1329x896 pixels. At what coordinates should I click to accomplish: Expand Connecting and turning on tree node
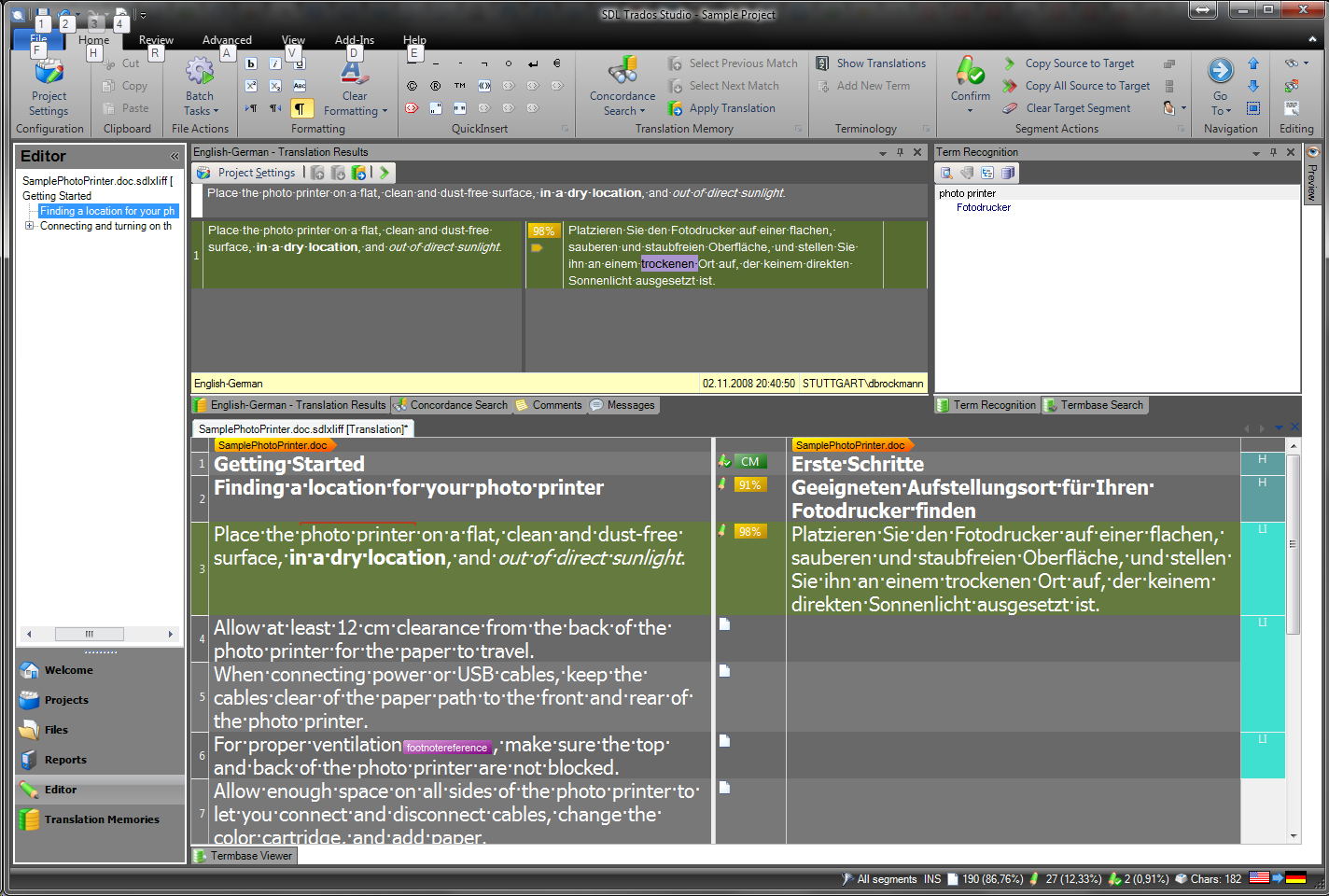(x=29, y=226)
